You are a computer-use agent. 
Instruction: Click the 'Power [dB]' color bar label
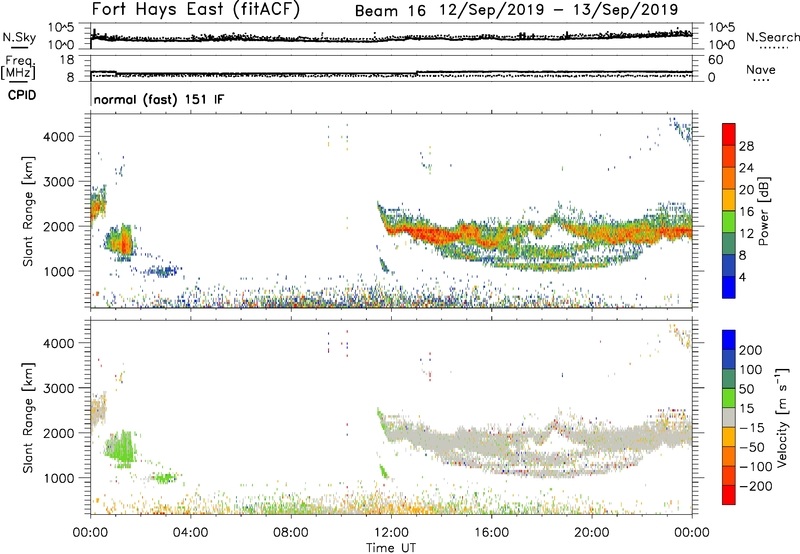(763, 211)
